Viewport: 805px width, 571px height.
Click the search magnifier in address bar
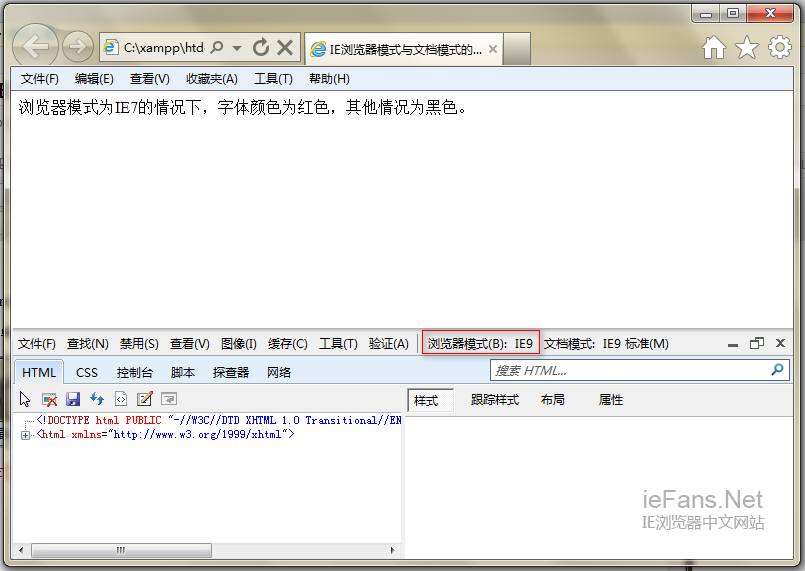pos(217,48)
